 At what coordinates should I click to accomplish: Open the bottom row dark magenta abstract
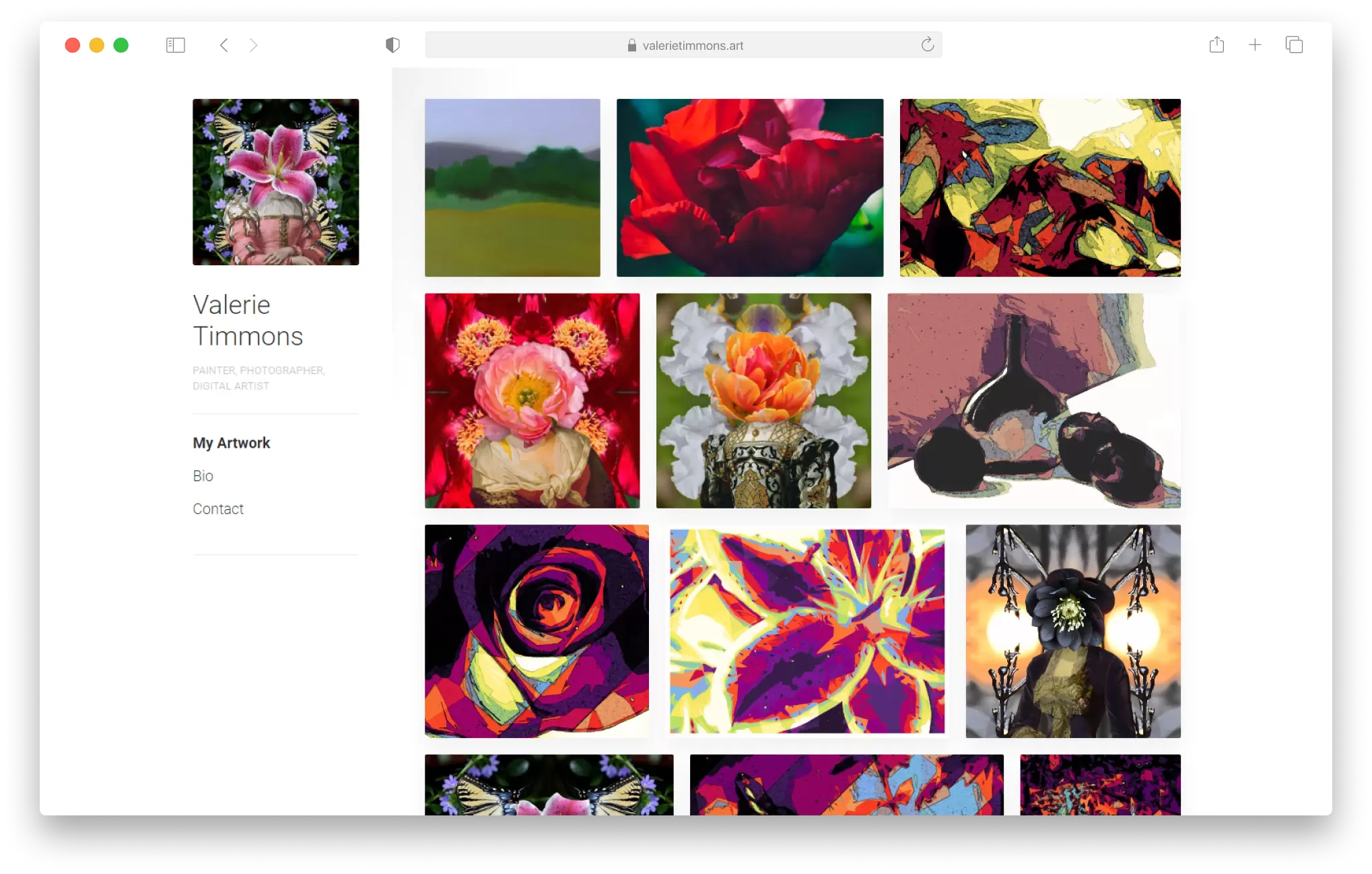1100,785
